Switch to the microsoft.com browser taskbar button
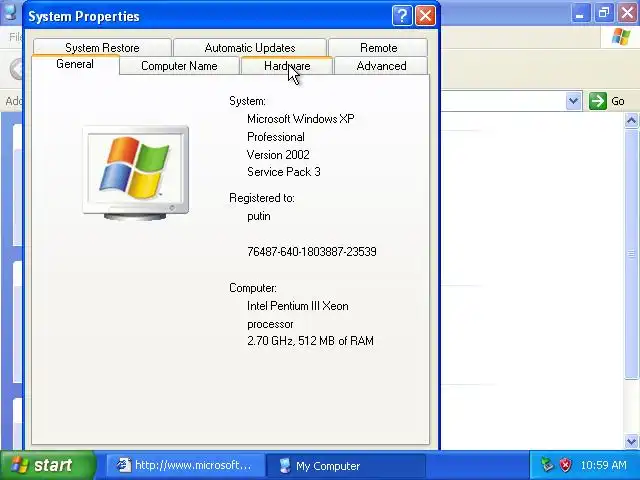The width and height of the screenshot is (640, 480). tap(185, 465)
